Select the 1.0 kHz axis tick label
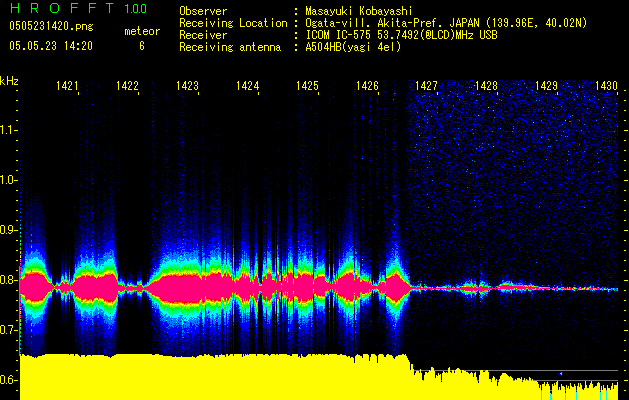Screen dimensions: 629x400 (8, 180)
